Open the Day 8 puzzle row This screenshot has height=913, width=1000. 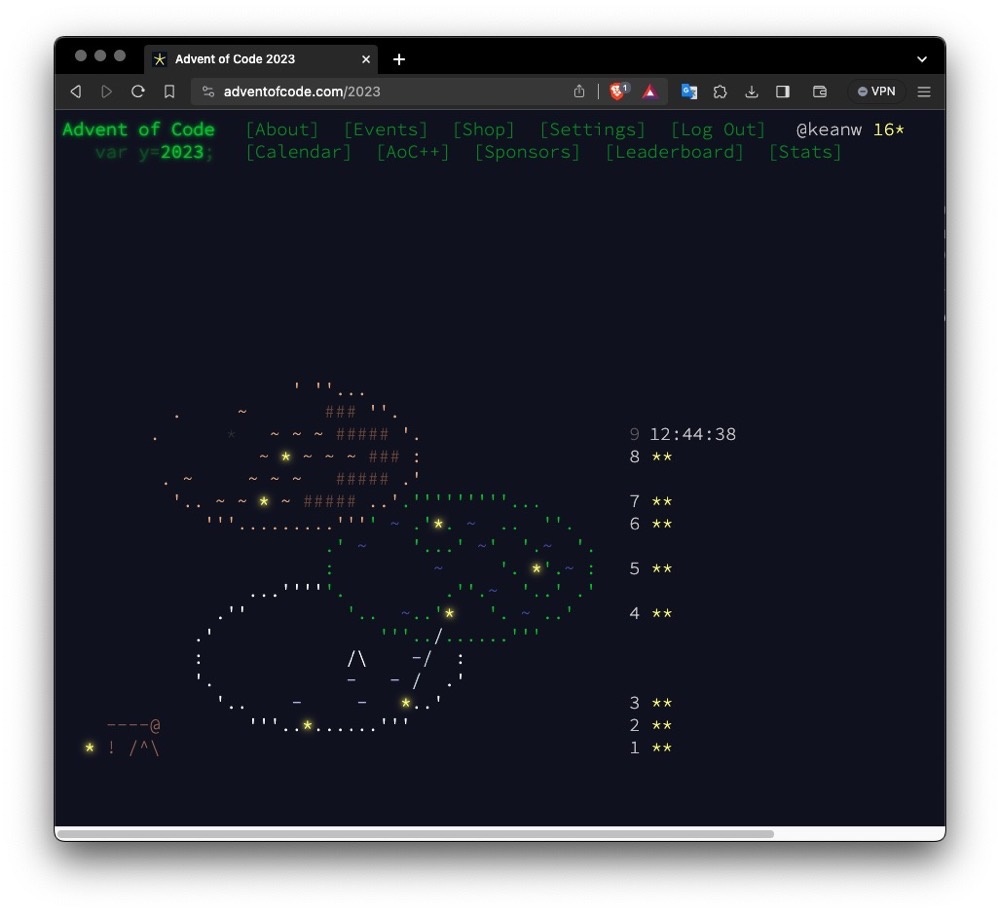click(651, 457)
